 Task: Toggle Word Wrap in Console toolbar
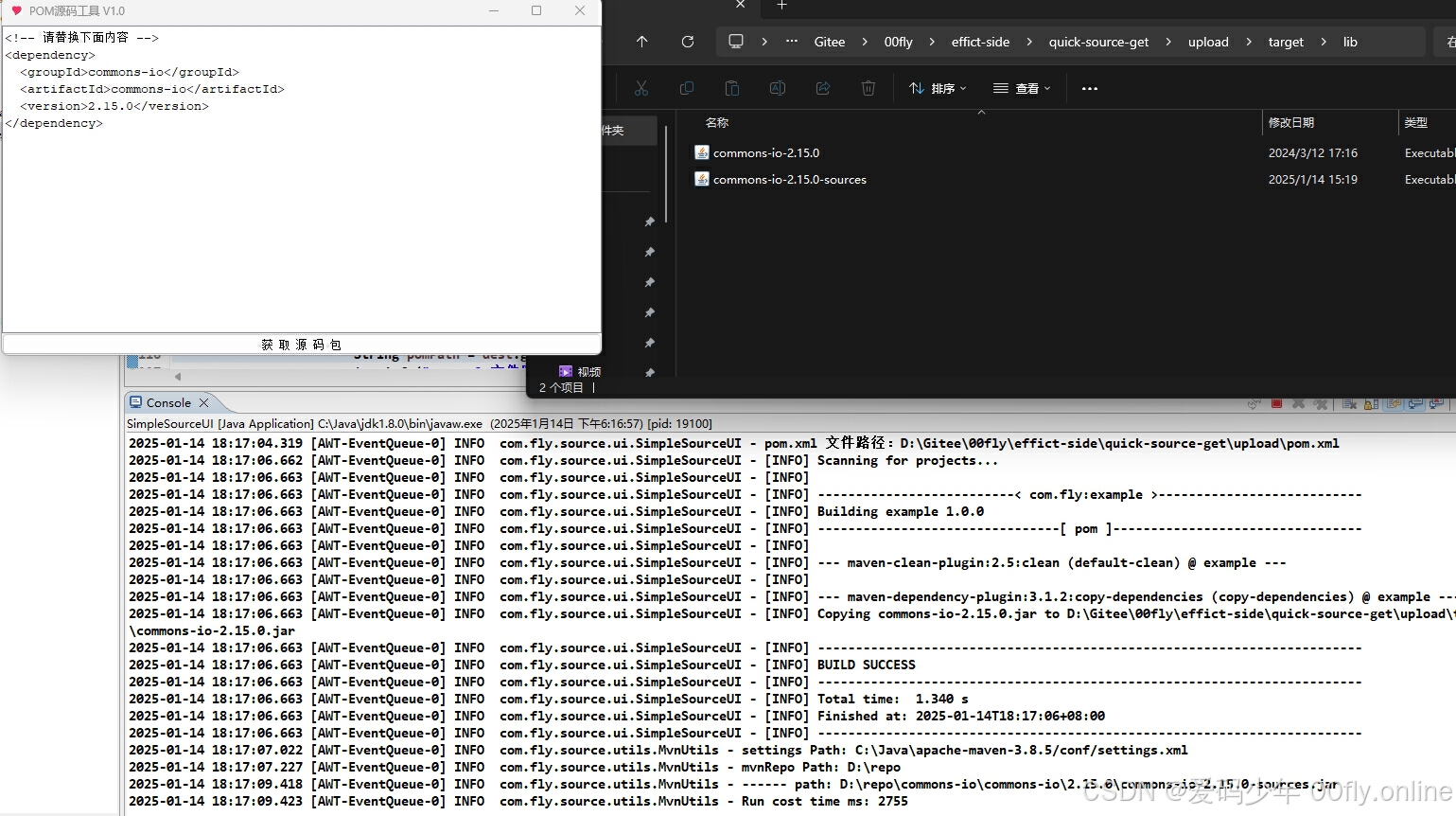(1394, 403)
